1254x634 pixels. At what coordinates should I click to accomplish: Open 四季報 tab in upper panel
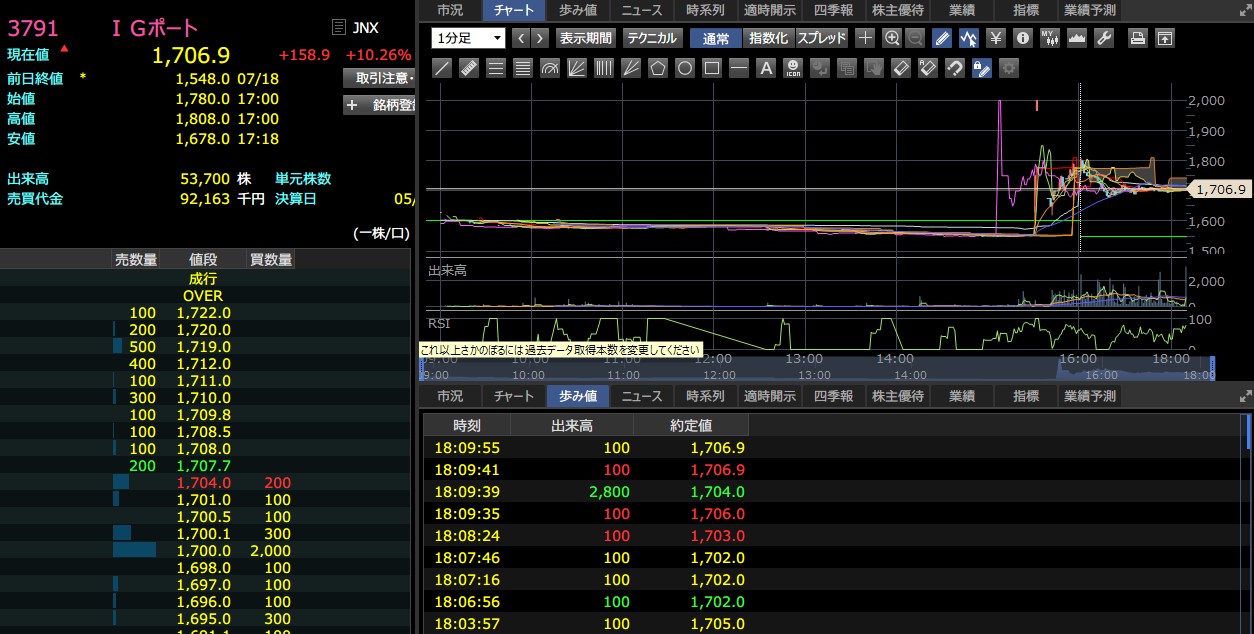click(834, 10)
